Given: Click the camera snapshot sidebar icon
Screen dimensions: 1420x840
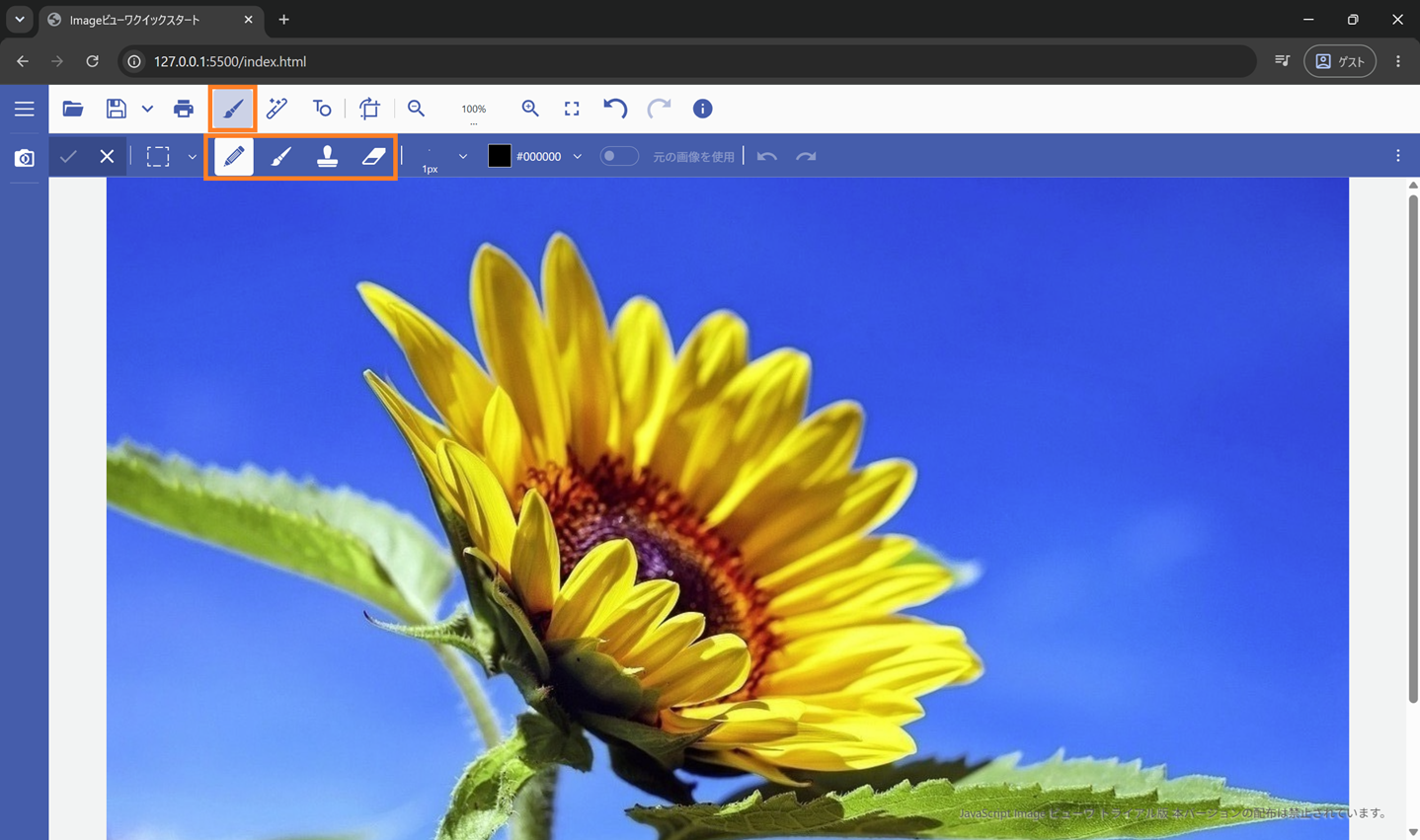Looking at the screenshot, I should 24,158.
